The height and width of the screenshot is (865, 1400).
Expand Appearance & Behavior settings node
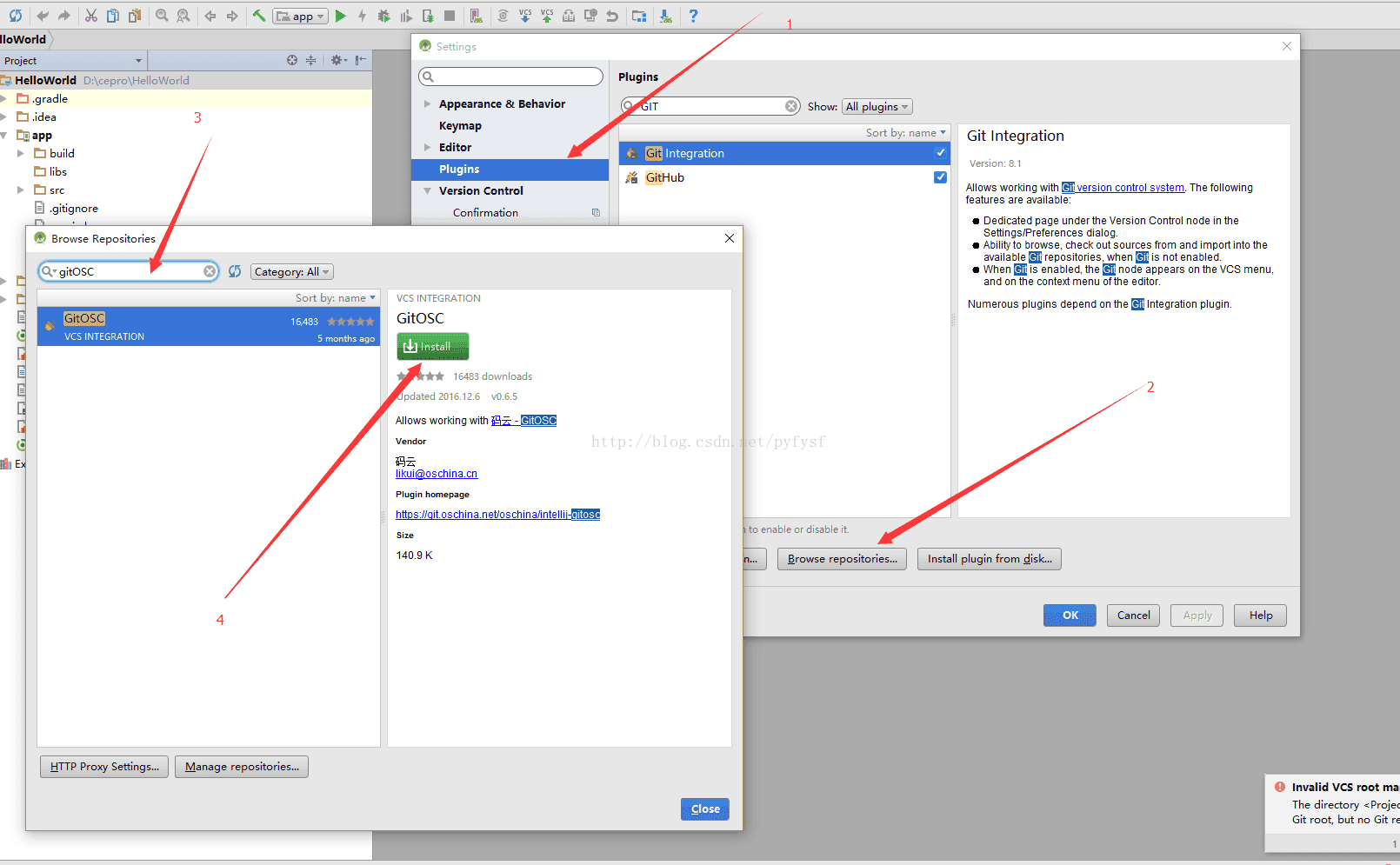point(427,103)
